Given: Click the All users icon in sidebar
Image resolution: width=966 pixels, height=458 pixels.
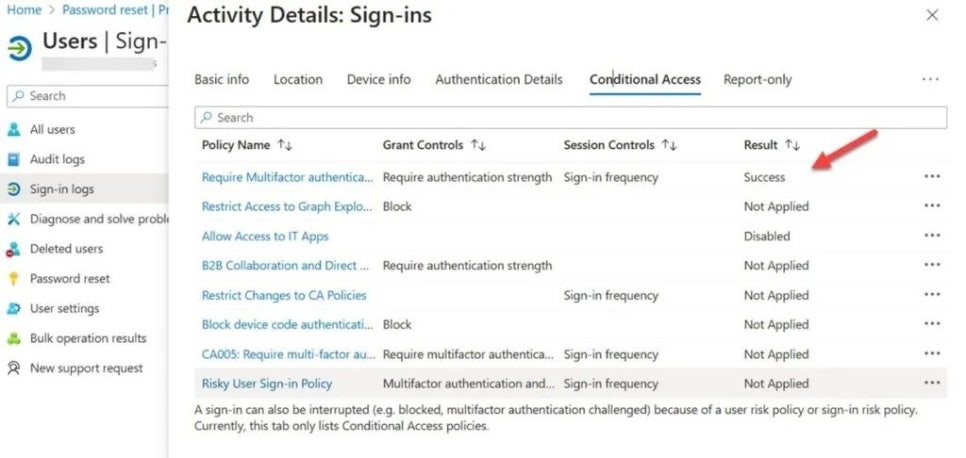Looking at the screenshot, I should pyautogui.click(x=14, y=129).
